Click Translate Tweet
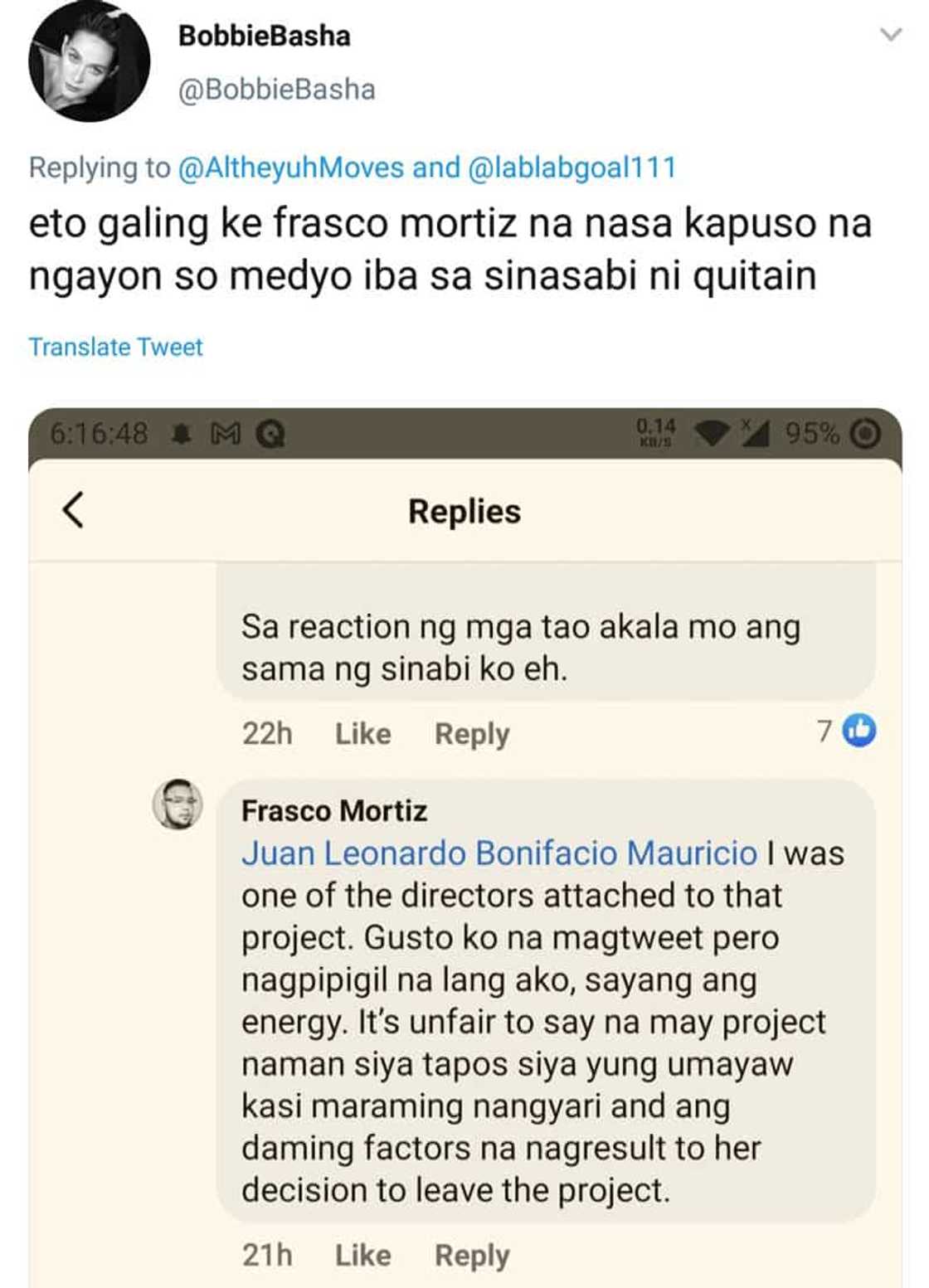The height and width of the screenshot is (1288, 929). click(x=115, y=347)
